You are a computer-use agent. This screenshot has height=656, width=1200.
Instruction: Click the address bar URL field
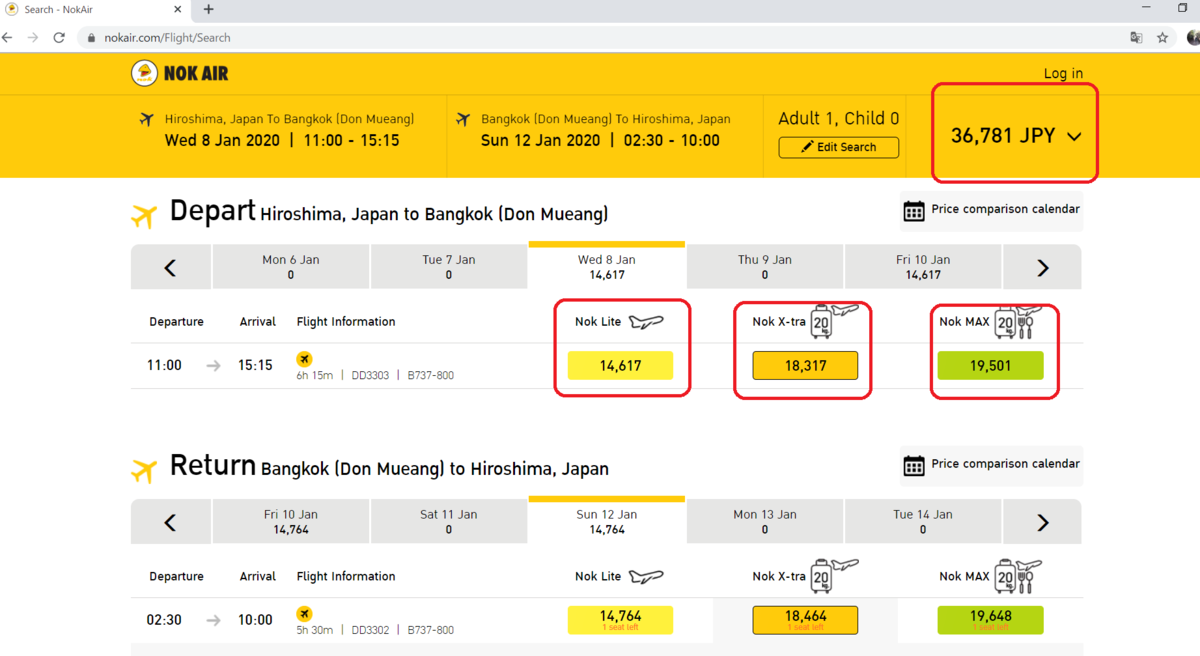(600, 38)
